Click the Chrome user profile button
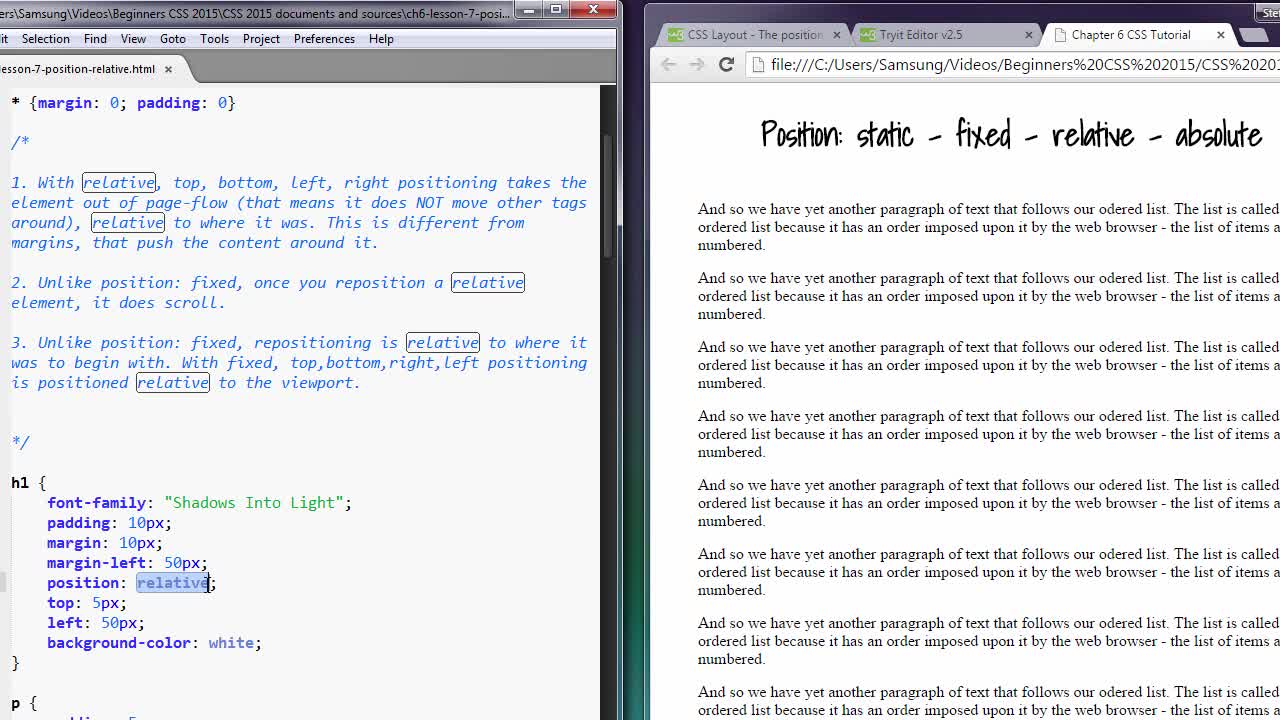This screenshot has width=1280, height=720. coord(1270,12)
